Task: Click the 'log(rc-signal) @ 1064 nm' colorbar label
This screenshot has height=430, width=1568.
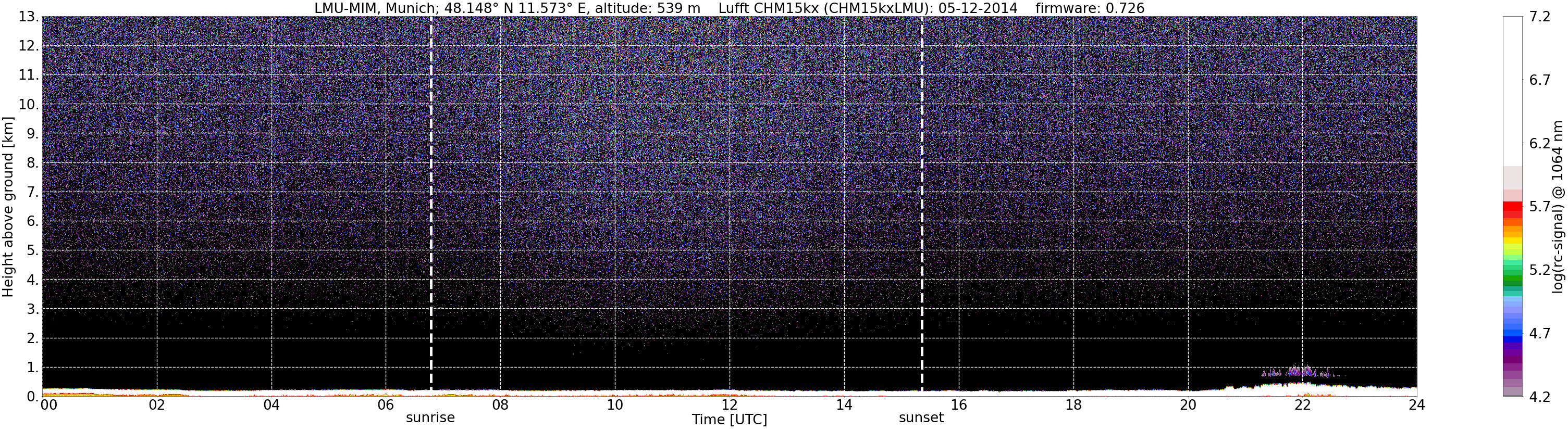Action: click(x=1558, y=207)
